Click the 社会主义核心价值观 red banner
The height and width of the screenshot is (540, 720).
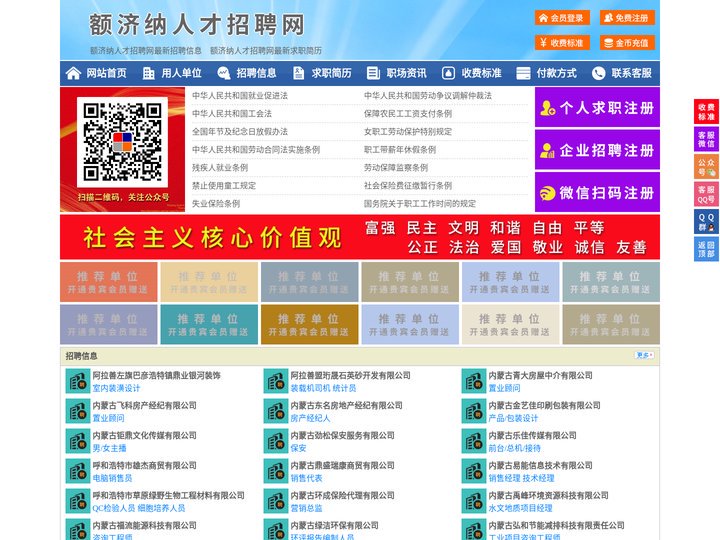point(360,237)
